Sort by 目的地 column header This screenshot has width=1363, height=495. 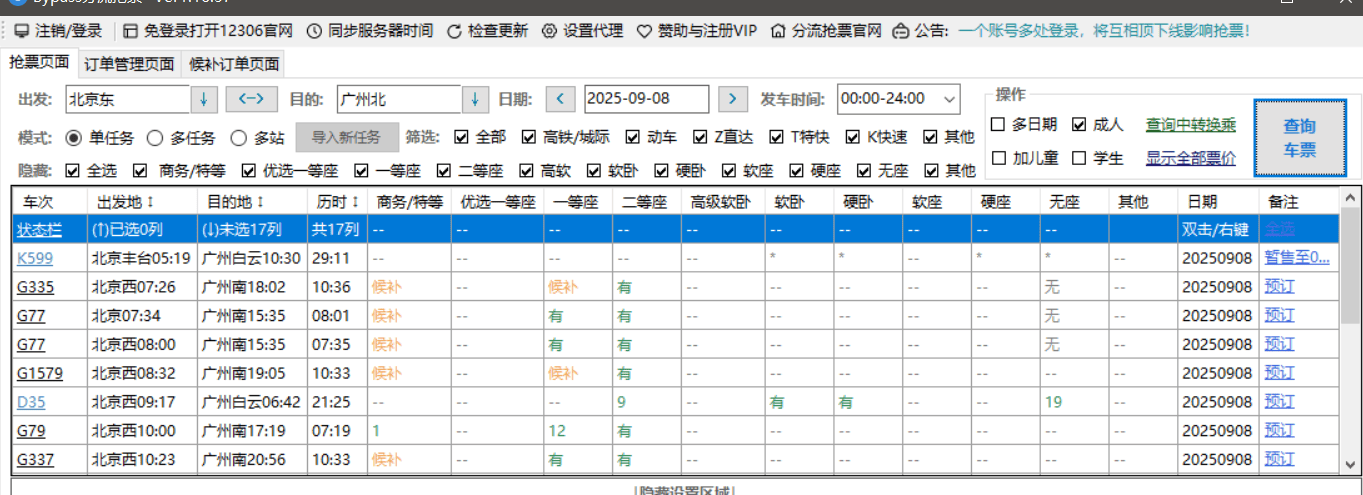250,201
